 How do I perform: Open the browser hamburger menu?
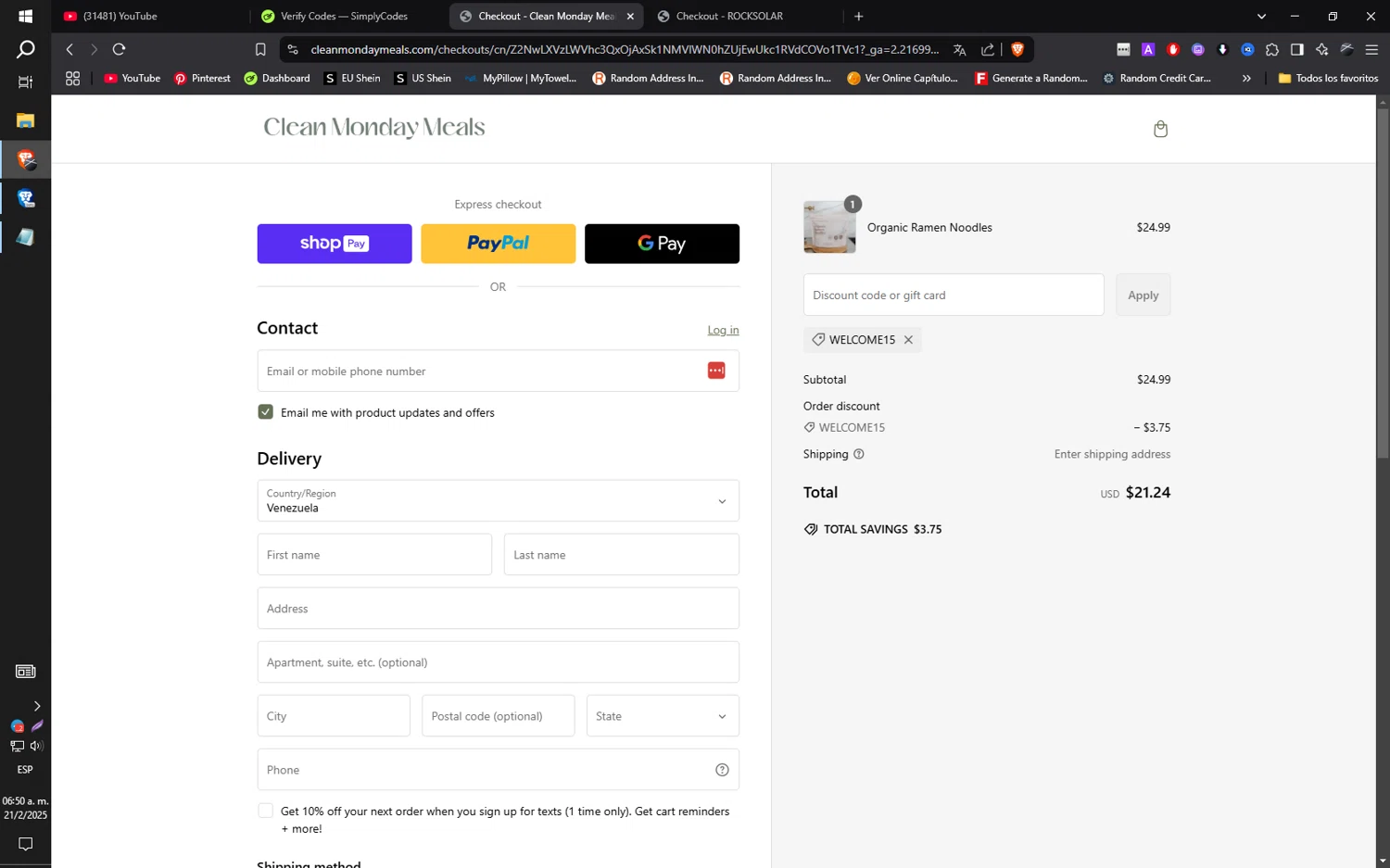tap(1371, 50)
